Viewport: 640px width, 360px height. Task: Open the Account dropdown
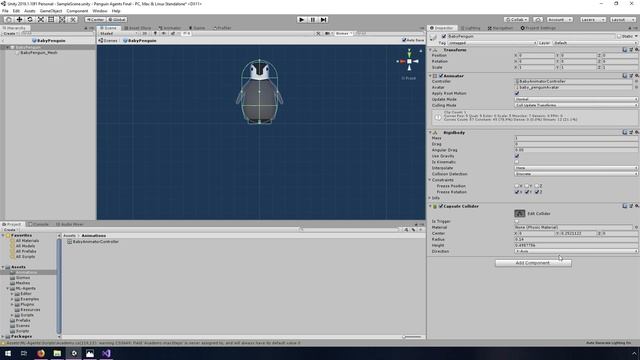[x=560, y=20]
